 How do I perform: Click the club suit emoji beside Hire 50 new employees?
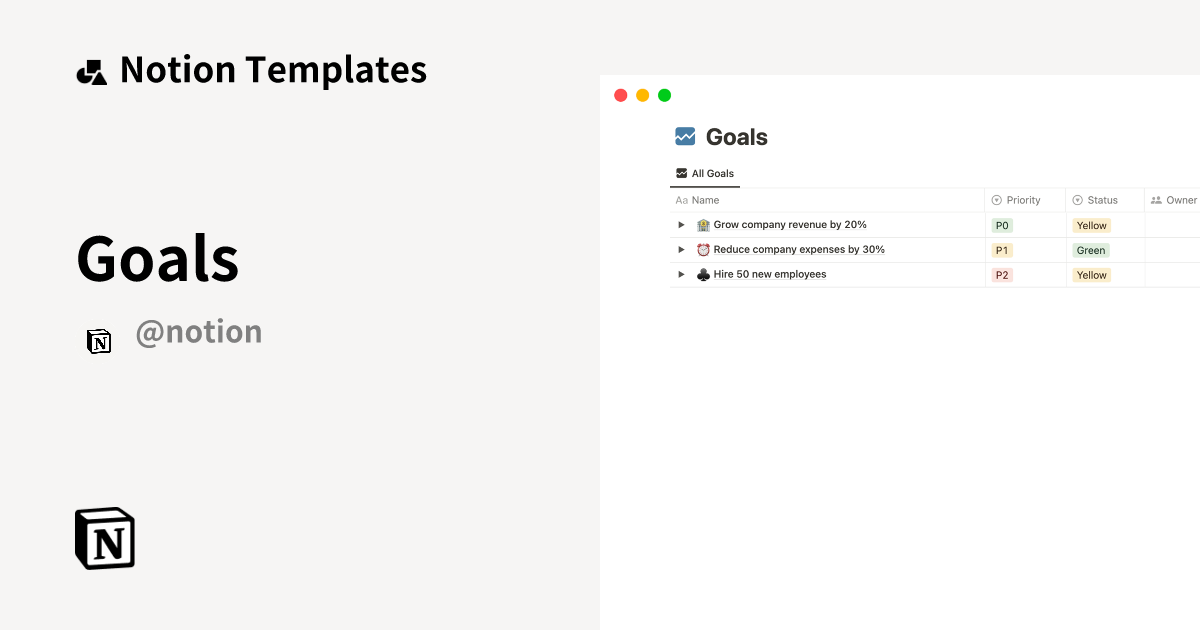[x=703, y=274]
